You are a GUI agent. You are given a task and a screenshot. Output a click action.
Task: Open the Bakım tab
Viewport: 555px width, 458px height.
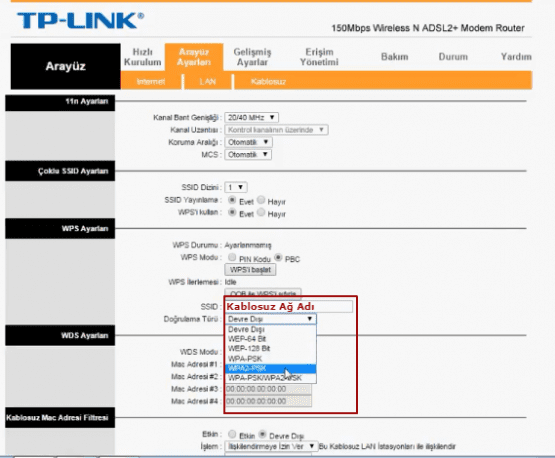[x=395, y=57]
